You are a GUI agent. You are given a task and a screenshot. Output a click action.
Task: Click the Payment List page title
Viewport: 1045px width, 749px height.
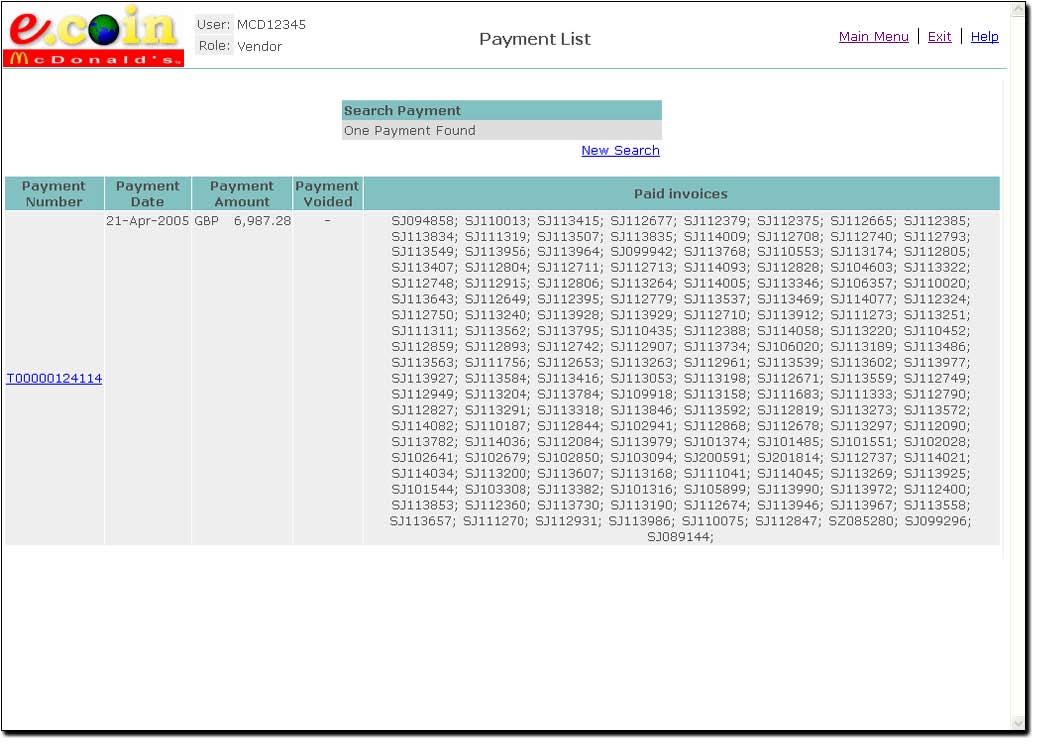click(534, 40)
